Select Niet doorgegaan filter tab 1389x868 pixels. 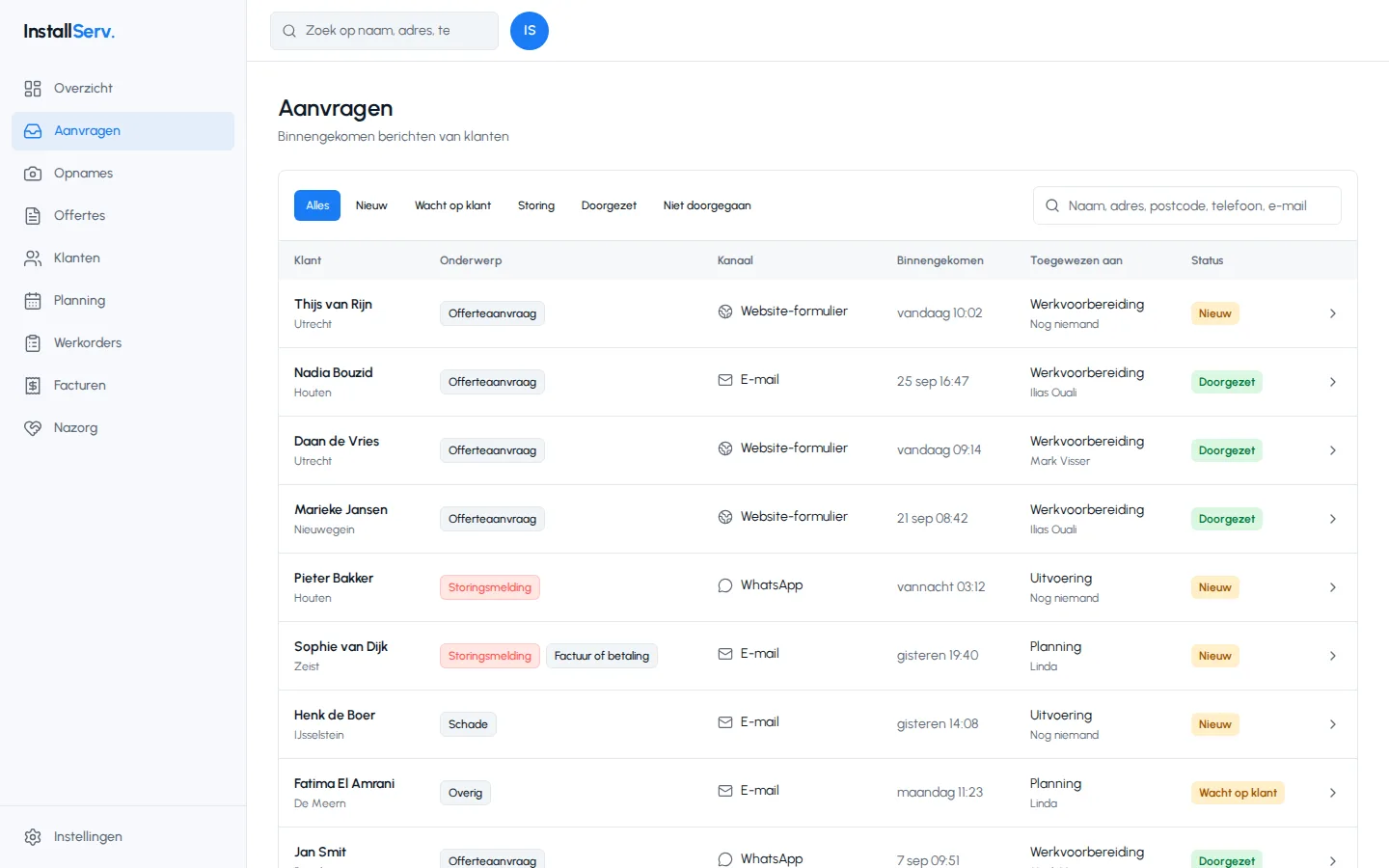pos(707,205)
